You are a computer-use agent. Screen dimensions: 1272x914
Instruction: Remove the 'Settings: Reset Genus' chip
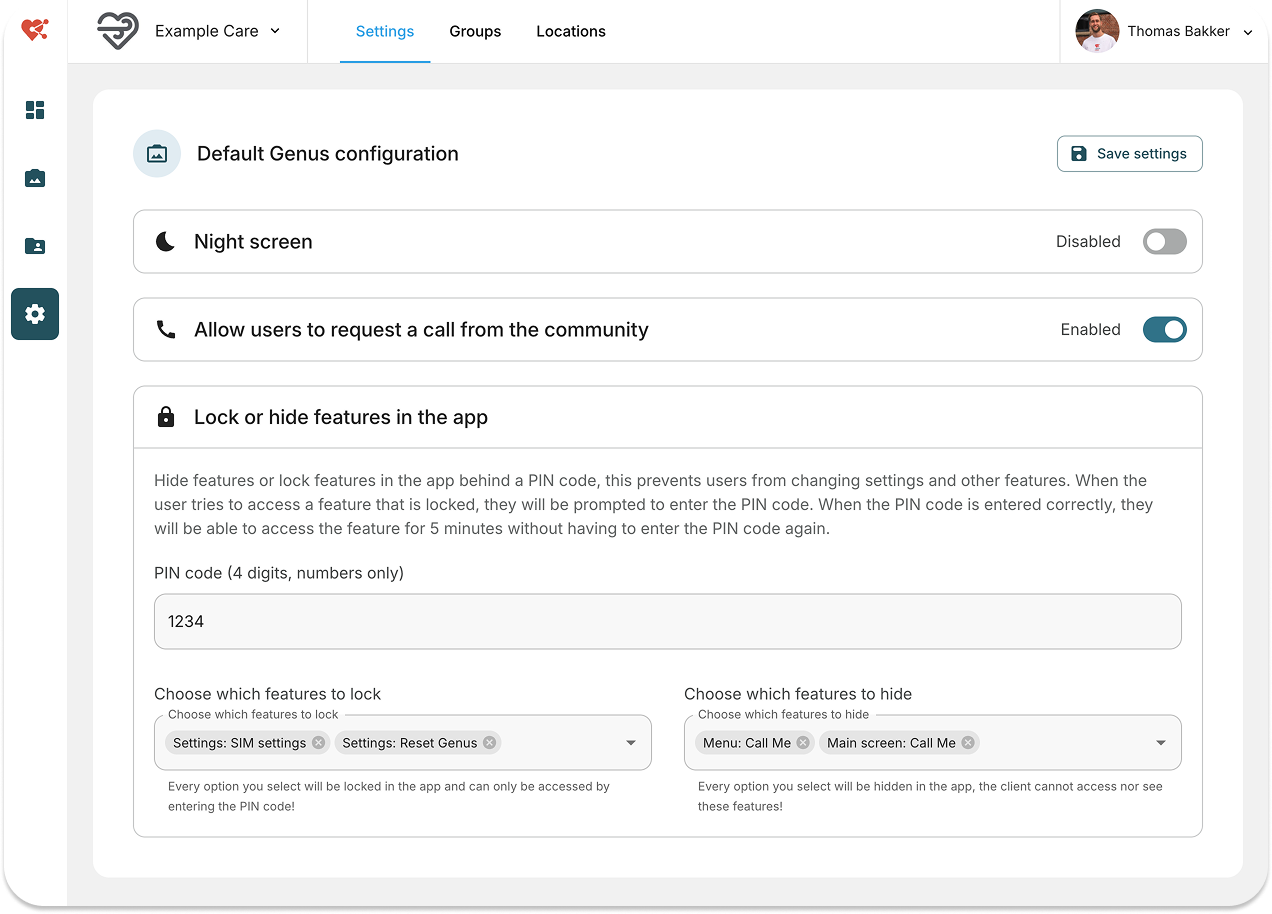[489, 743]
